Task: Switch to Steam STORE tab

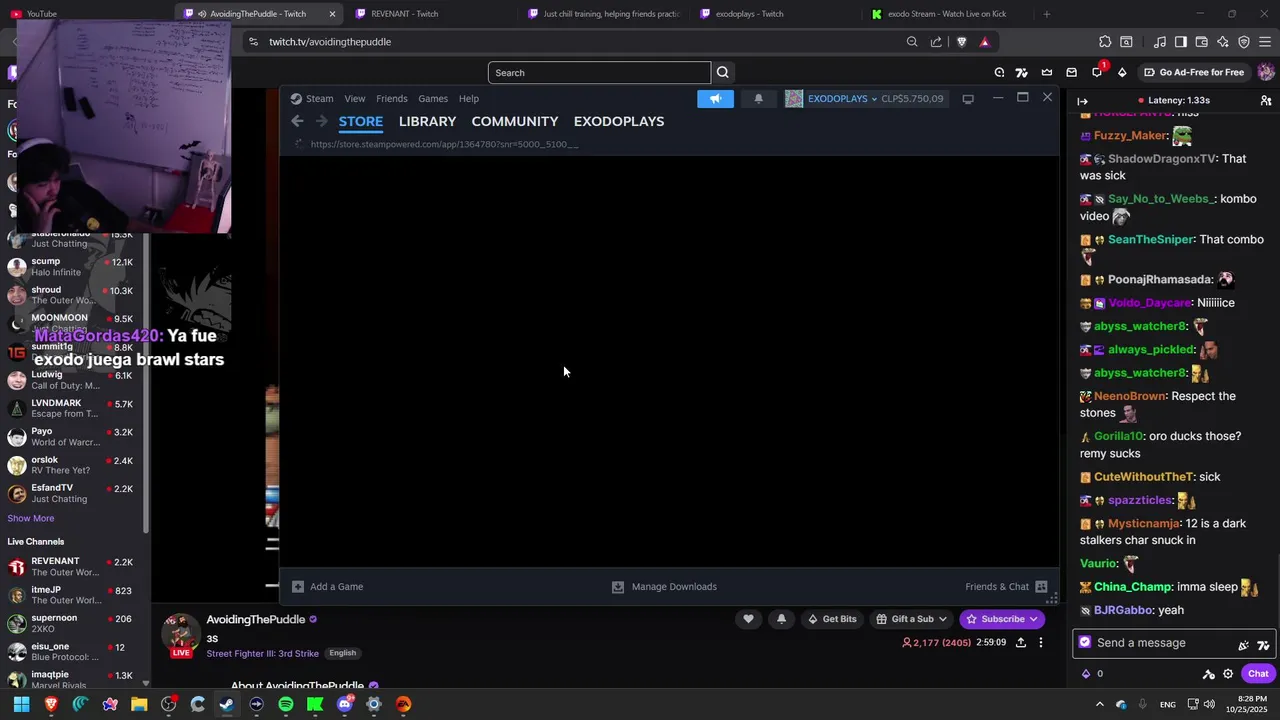Action: [361, 121]
